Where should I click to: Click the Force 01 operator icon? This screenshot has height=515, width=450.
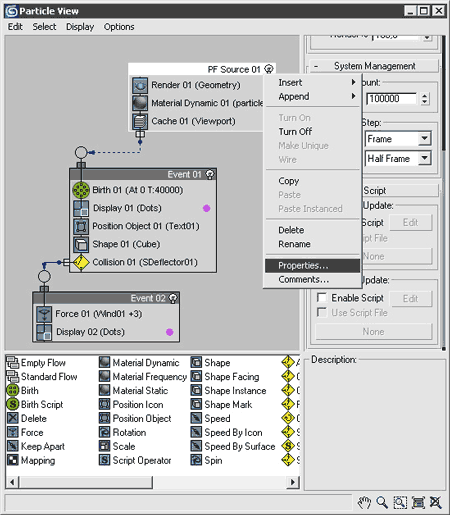click(x=44, y=314)
